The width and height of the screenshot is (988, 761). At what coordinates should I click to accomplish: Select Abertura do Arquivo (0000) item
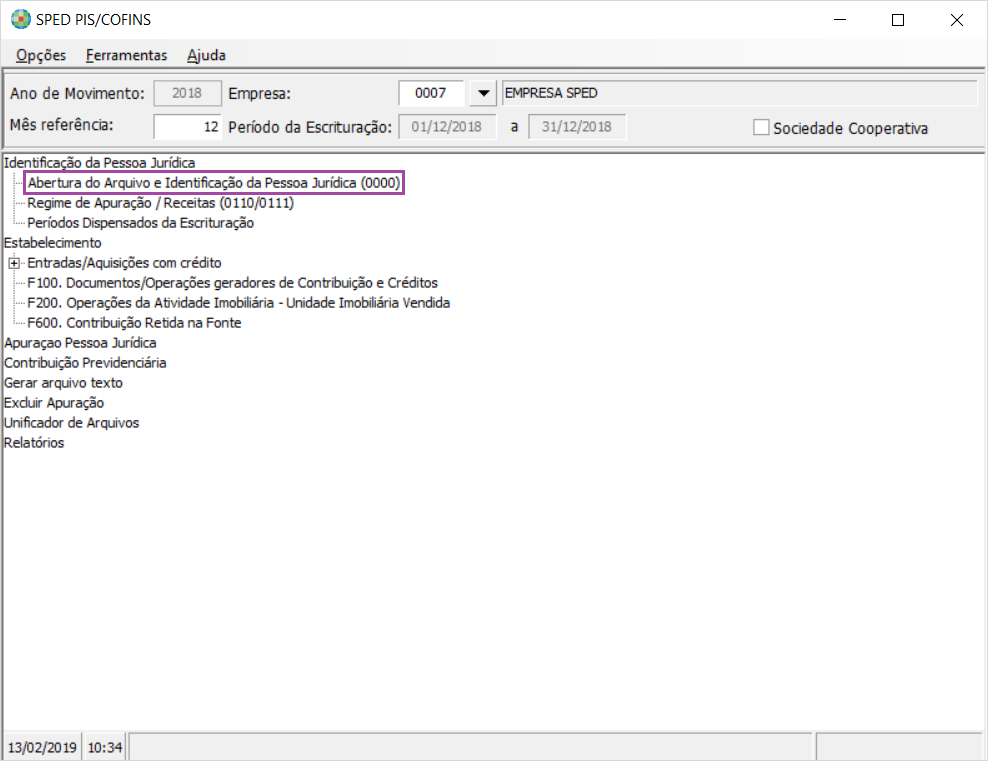214,183
